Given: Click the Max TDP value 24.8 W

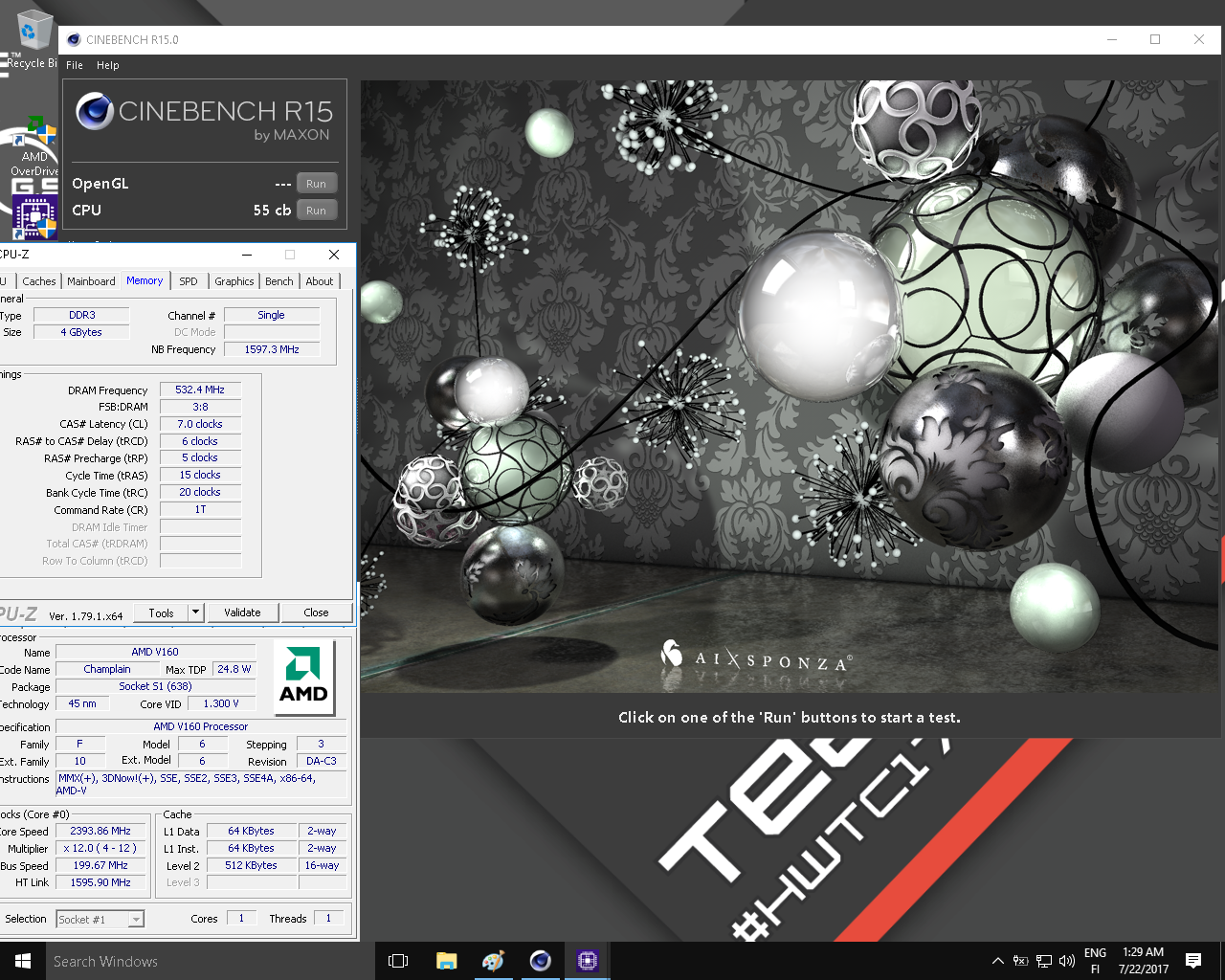Looking at the screenshot, I should click(x=234, y=669).
